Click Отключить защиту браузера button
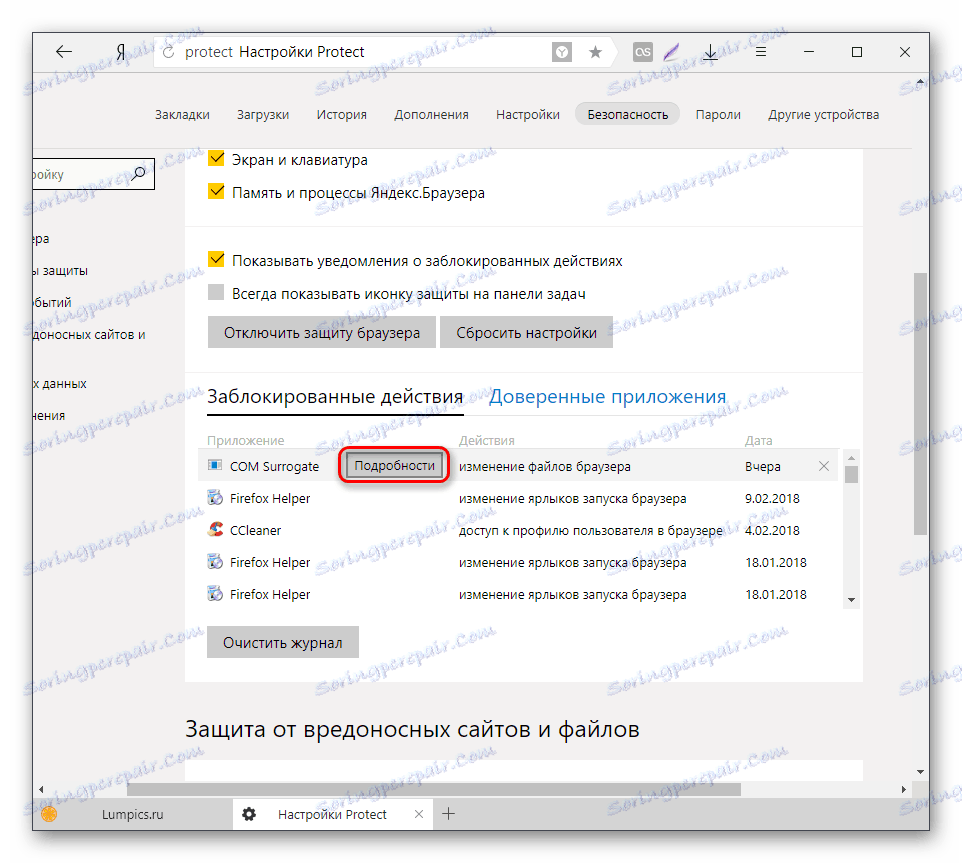This screenshot has width=962, height=863. tap(321, 332)
